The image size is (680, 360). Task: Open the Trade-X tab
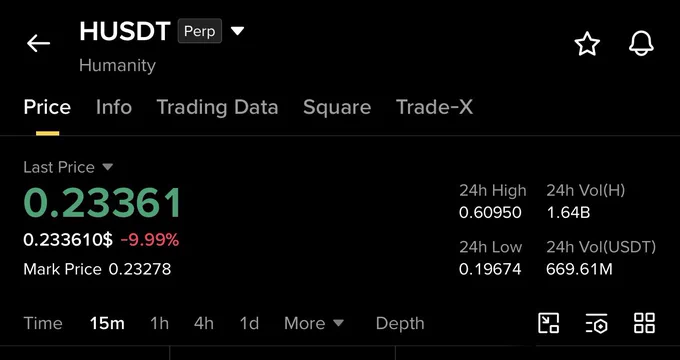coord(434,107)
